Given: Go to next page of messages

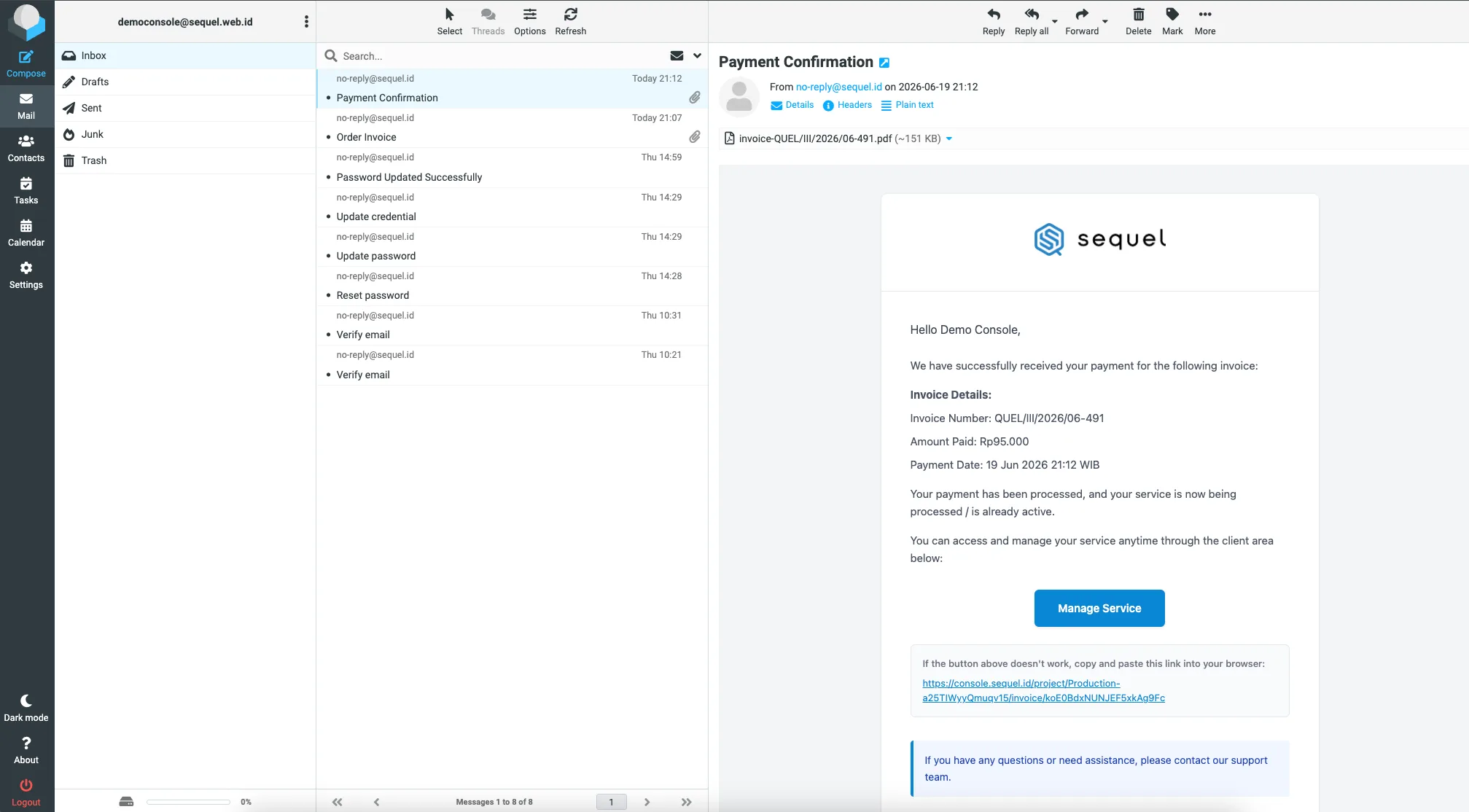Looking at the screenshot, I should pos(647,802).
